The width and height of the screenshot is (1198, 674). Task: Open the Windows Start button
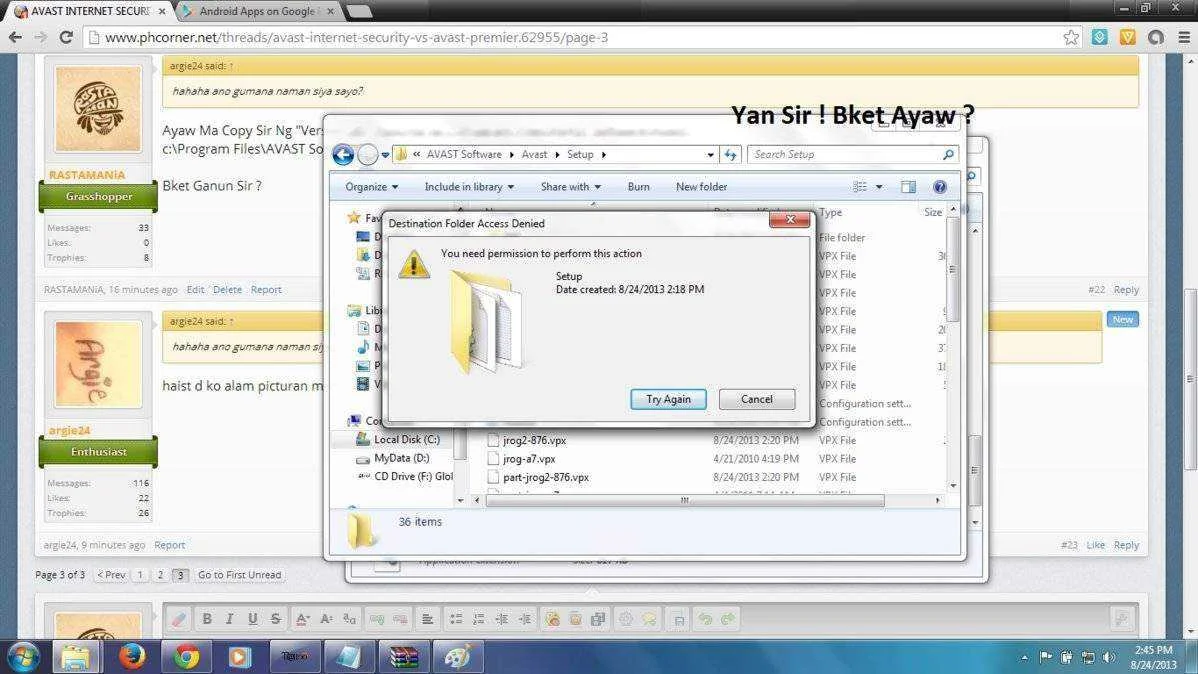tap(23, 656)
